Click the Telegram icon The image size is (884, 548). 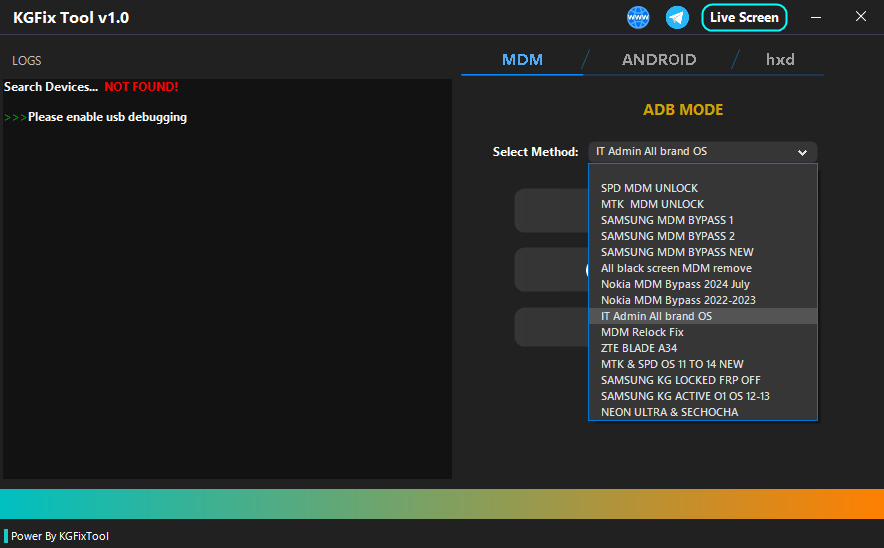click(x=678, y=17)
